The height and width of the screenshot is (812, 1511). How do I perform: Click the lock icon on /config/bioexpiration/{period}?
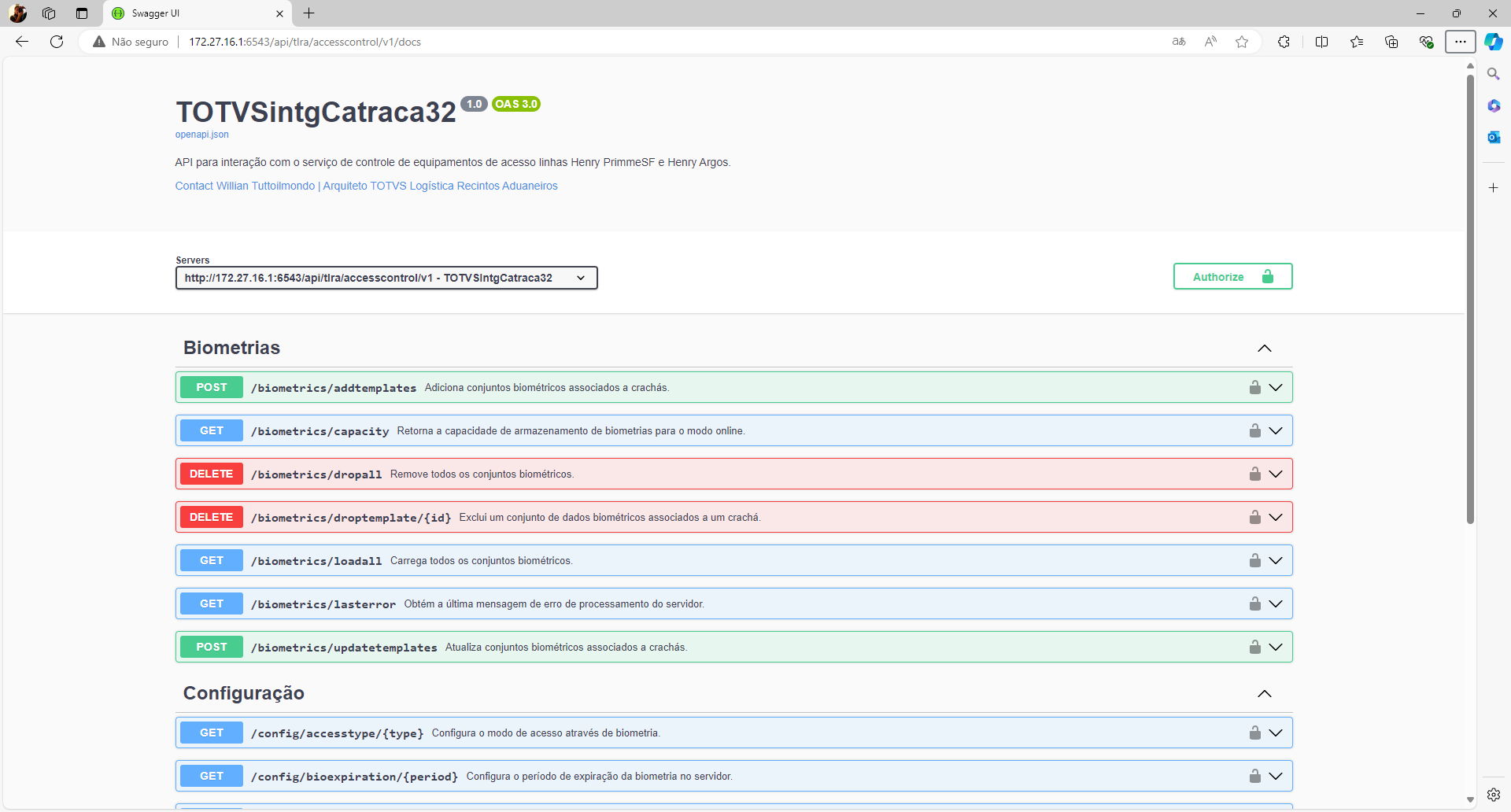(x=1255, y=776)
